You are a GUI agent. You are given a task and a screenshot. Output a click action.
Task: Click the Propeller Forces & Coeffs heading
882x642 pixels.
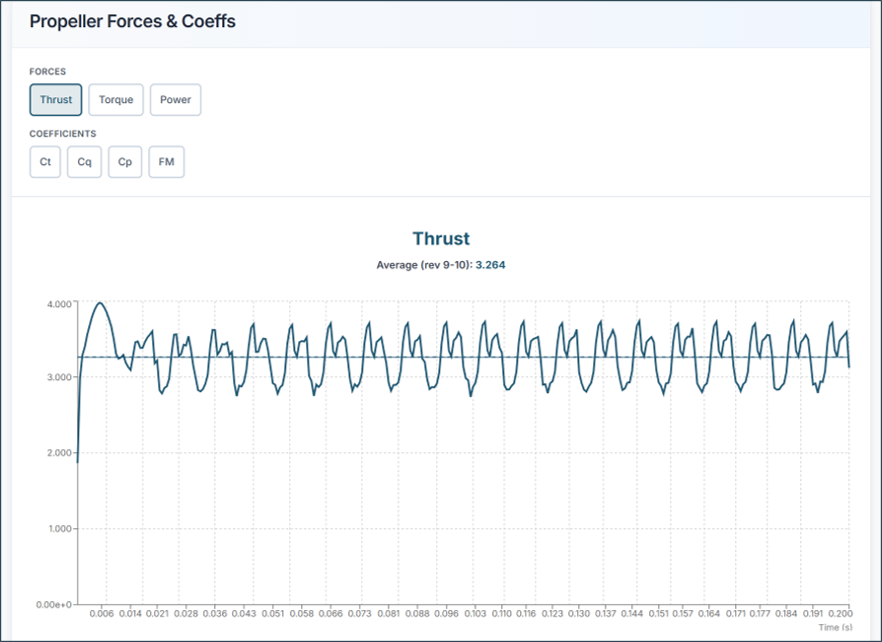132,21
